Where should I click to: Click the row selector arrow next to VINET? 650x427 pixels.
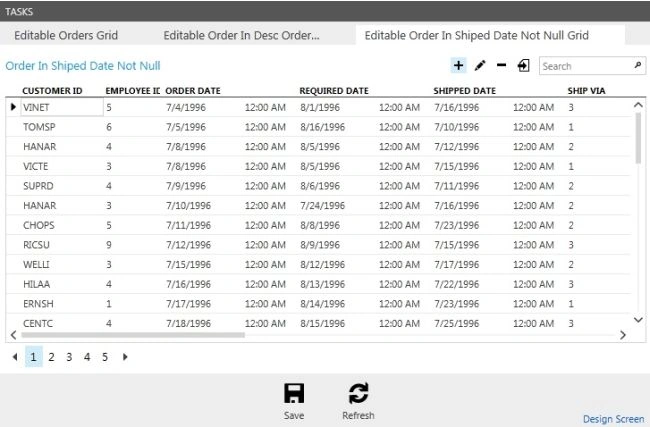pos(13,107)
